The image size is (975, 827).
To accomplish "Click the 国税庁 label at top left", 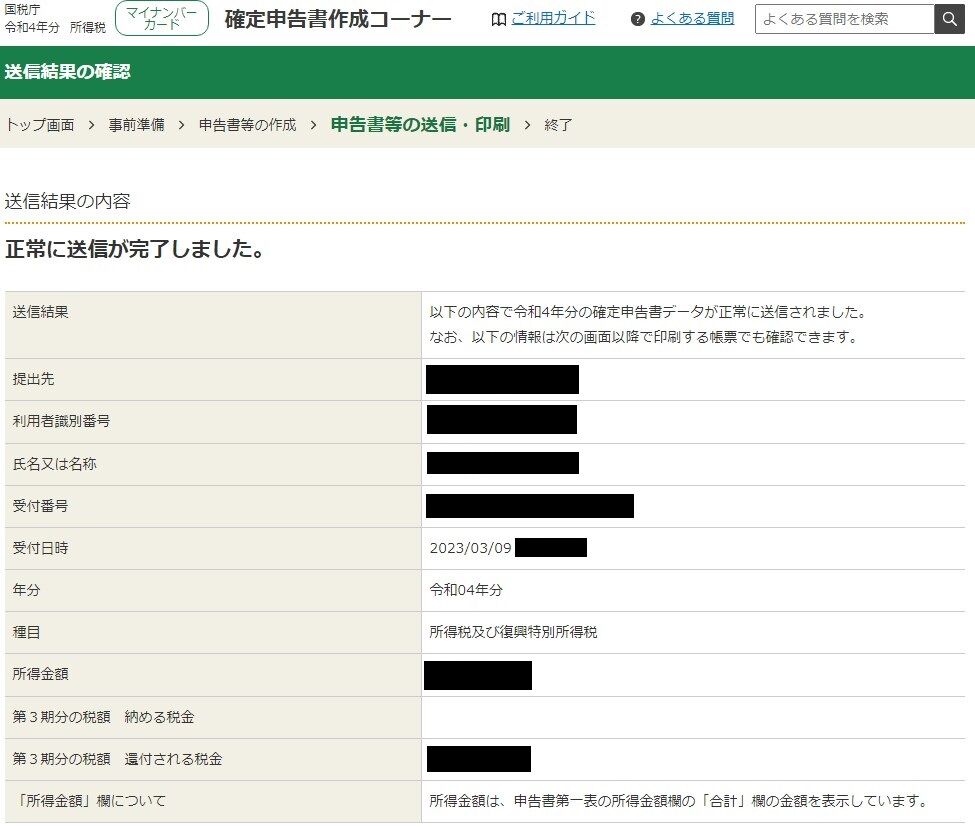I will pyautogui.click(x=22, y=9).
